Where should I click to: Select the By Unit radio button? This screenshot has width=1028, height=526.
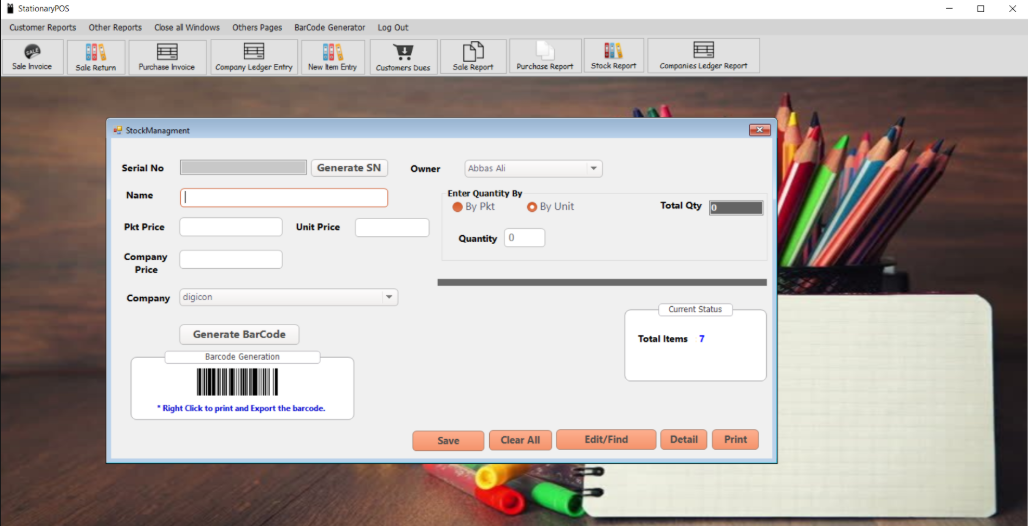click(x=532, y=207)
